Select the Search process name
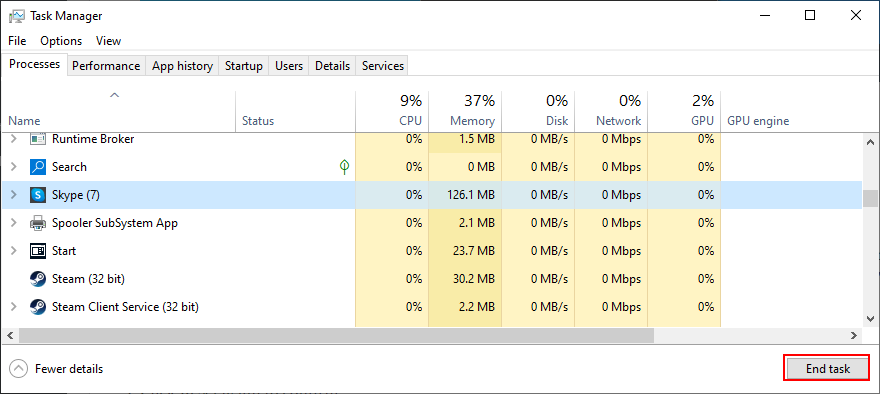Viewport: 880px width, 394px height. point(69,167)
